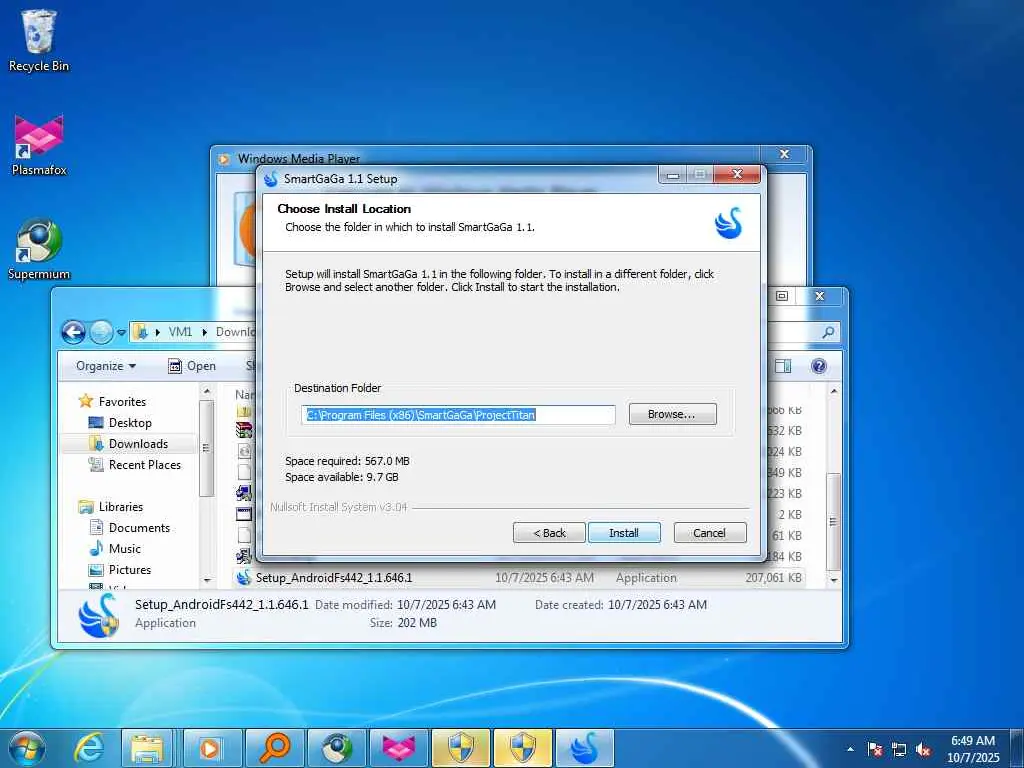Open the network tray icon
This screenshot has width=1024, height=768.
[x=899, y=749]
